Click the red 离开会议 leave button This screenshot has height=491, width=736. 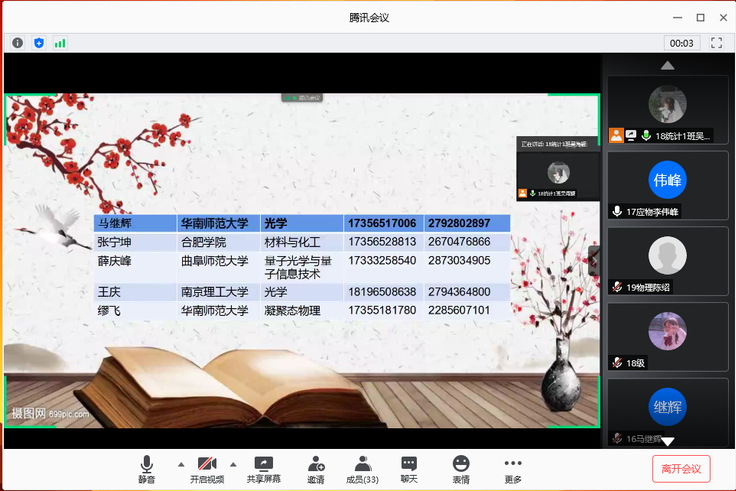681,468
